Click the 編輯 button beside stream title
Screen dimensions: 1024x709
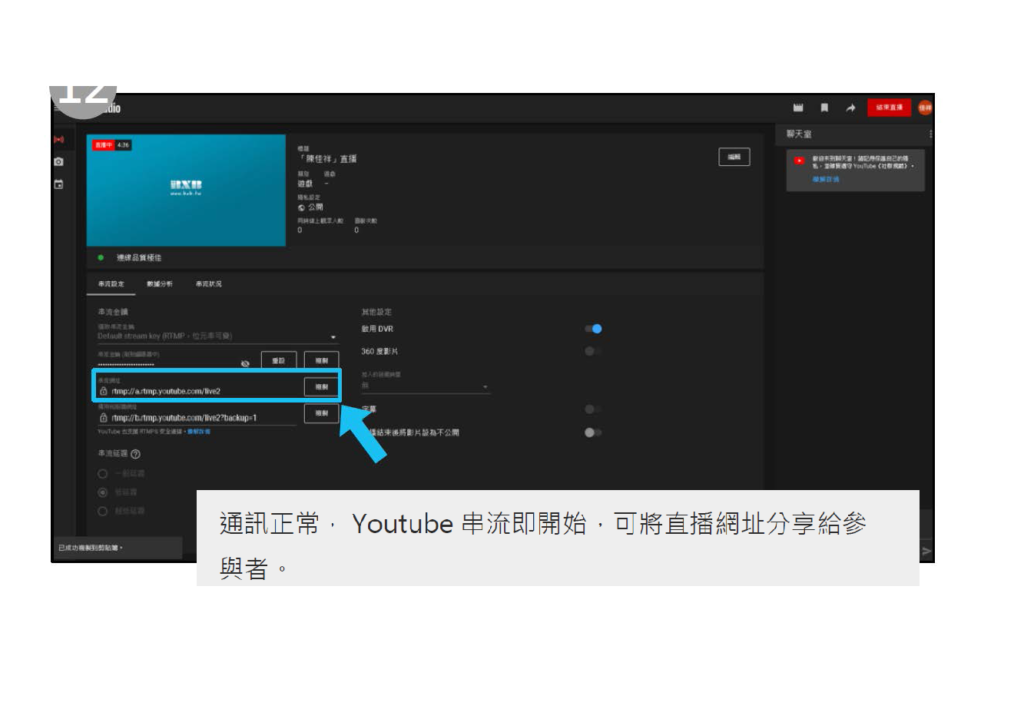click(x=734, y=157)
